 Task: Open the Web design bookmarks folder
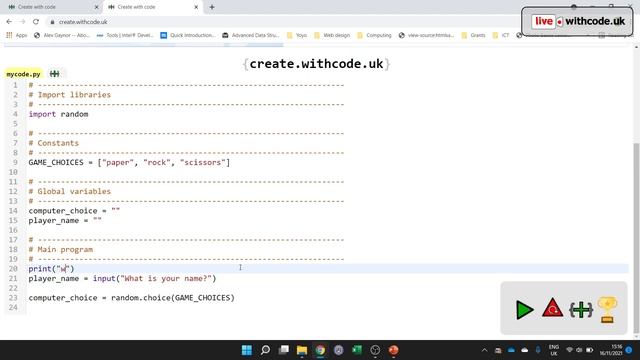pos(332,36)
